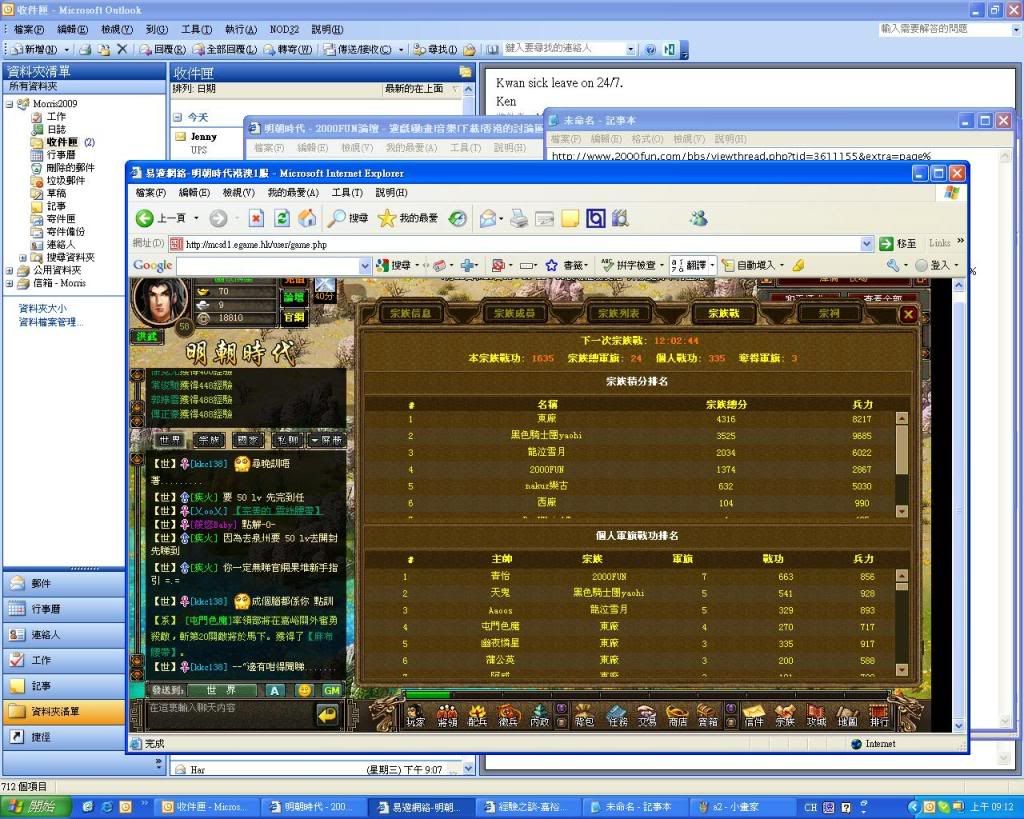Open 將領 (generals) icon in game toolbar
1024x819 pixels.
(447, 716)
